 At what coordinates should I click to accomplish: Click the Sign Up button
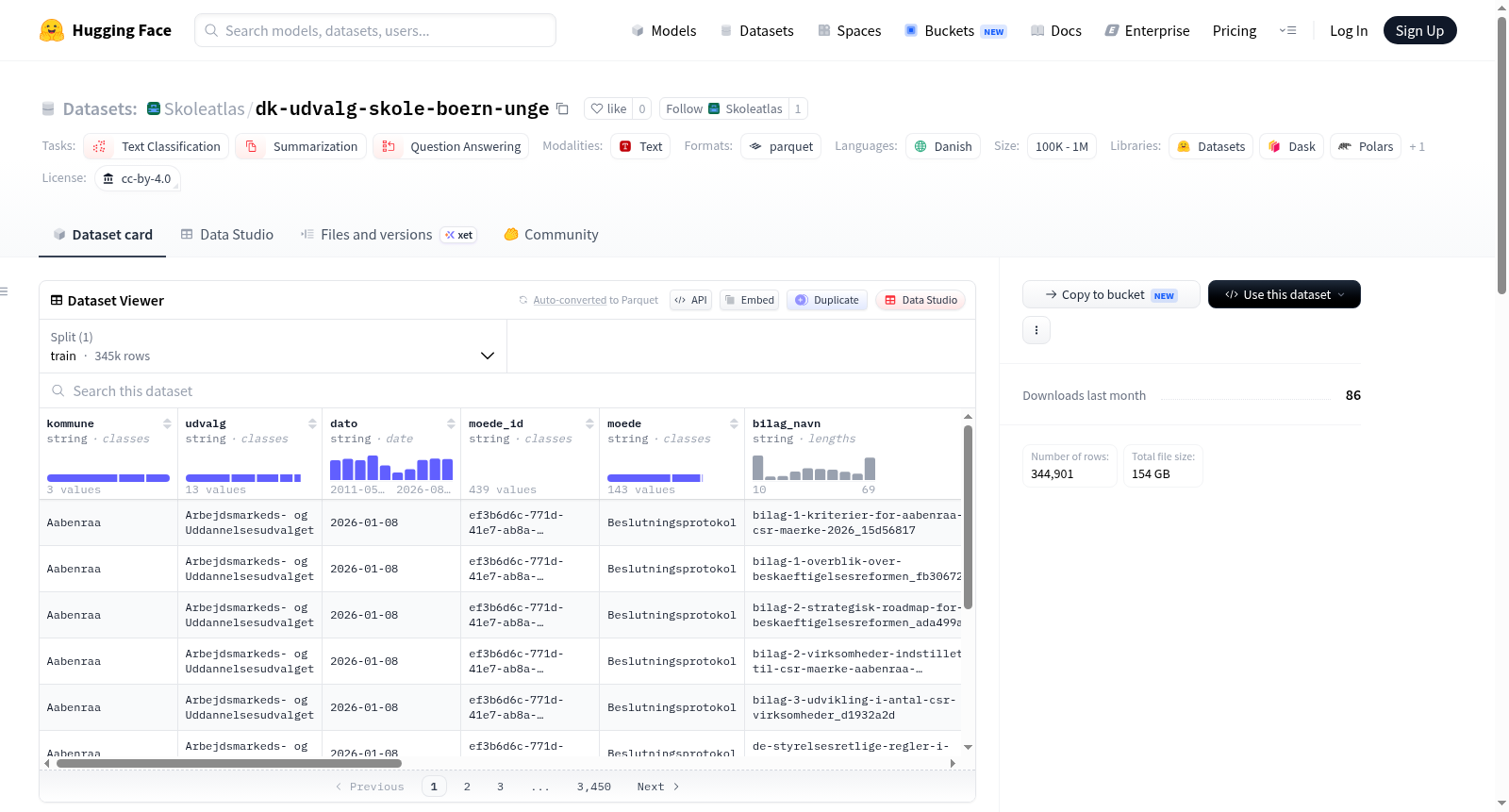(x=1419, y=30)
